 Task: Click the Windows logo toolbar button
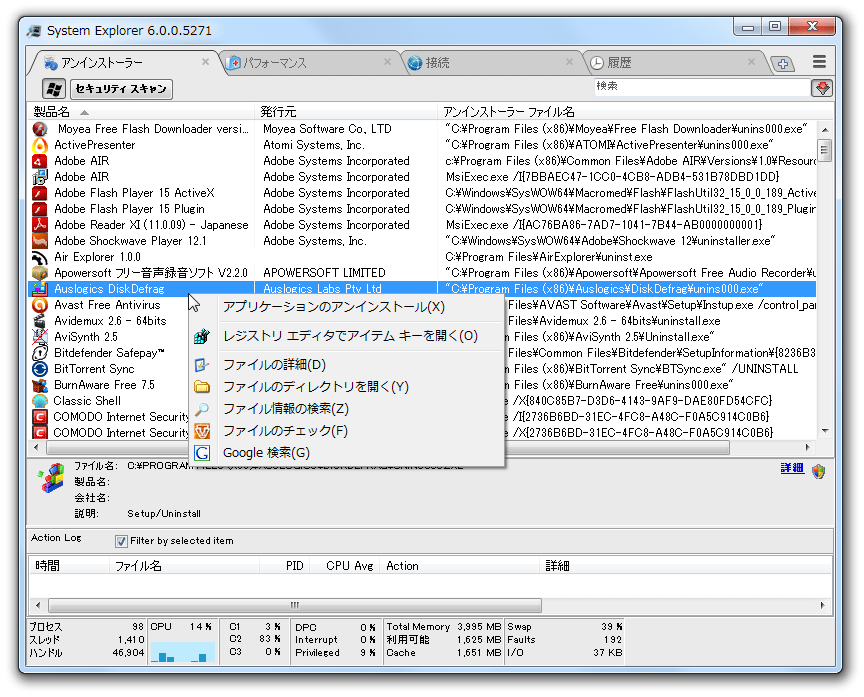pos(54,89)
